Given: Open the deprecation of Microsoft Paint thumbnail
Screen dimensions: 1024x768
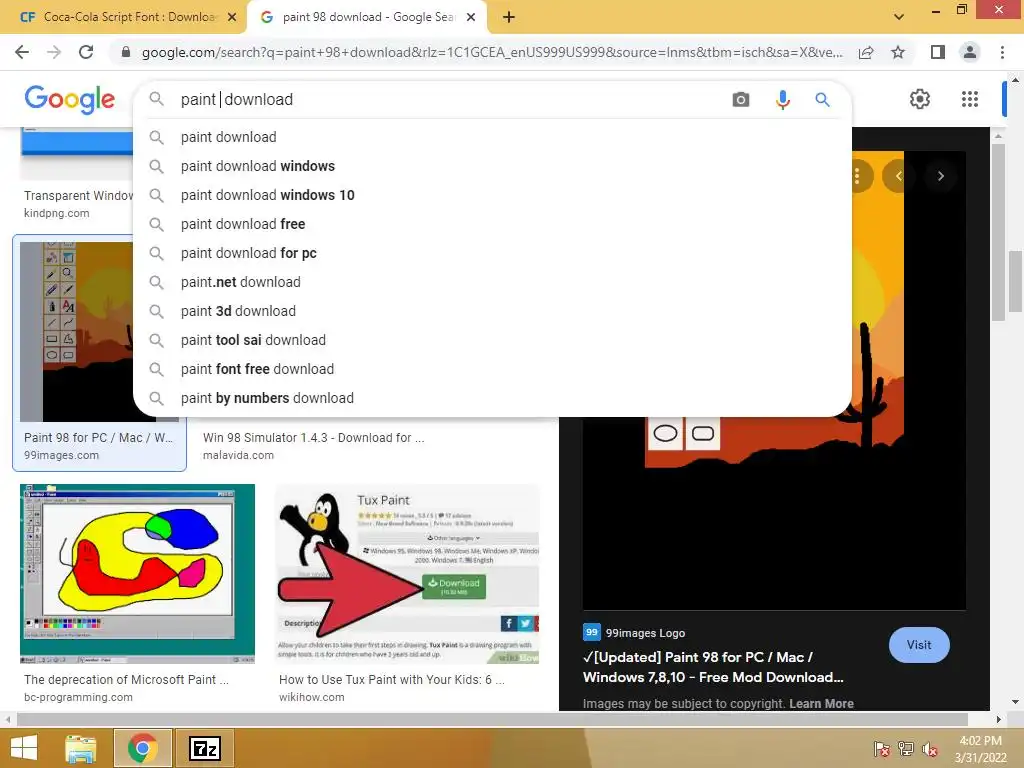Looking at the screenshot, I should pyautogui.click(x=137, y=574).
